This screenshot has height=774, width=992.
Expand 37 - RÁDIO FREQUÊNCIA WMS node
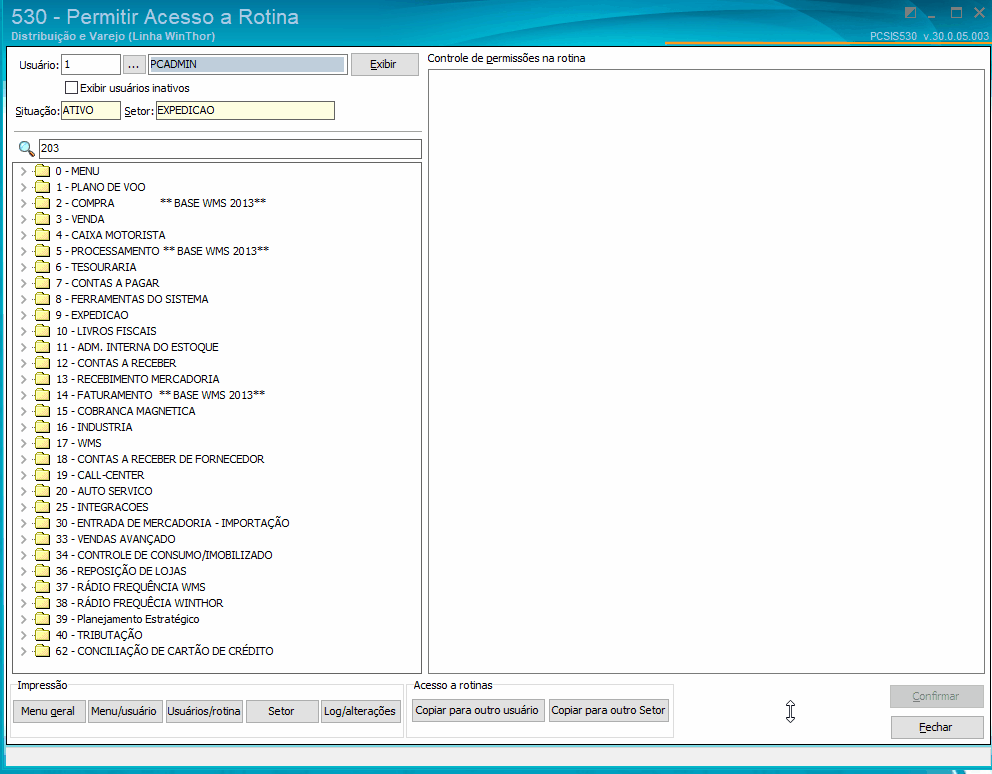pyautogui.click(x=23, y=587)
